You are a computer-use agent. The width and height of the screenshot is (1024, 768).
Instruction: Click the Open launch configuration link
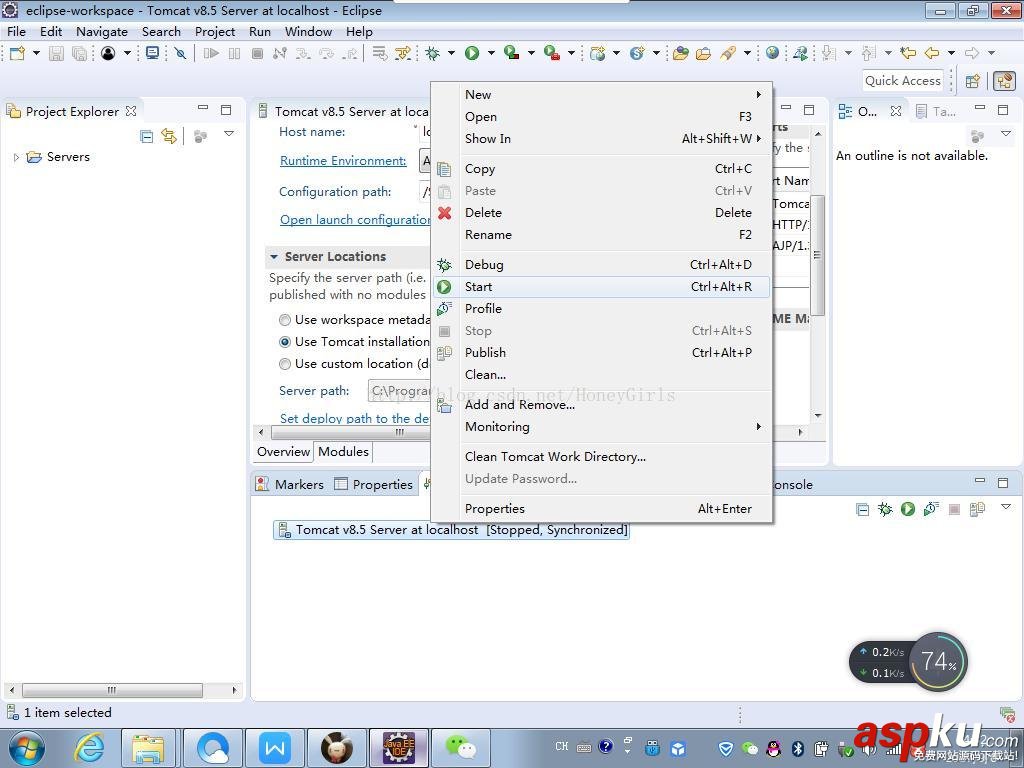(x=355, y=220)
